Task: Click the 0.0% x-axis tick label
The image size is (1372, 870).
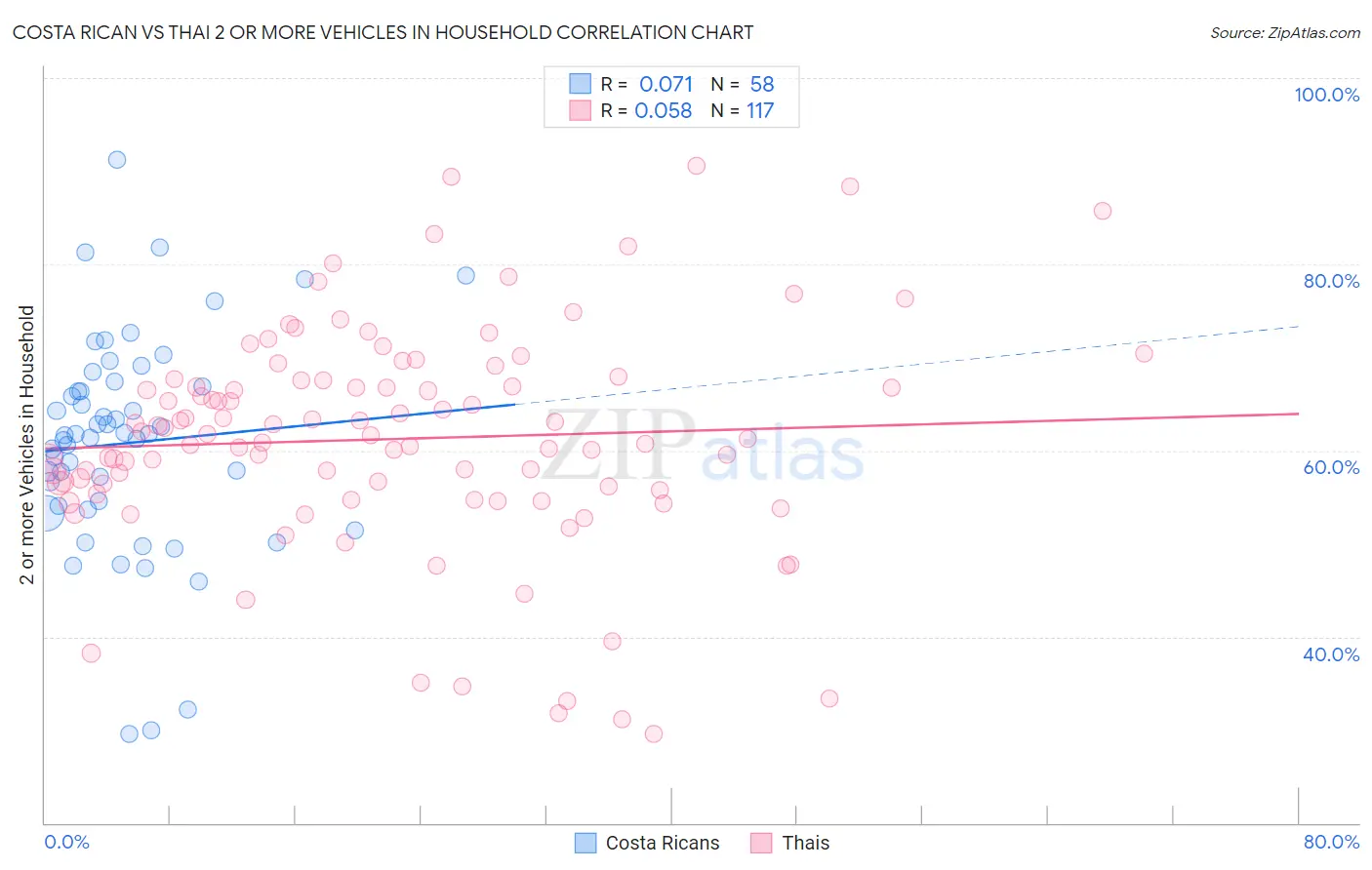Action: (x=66, y=842)
